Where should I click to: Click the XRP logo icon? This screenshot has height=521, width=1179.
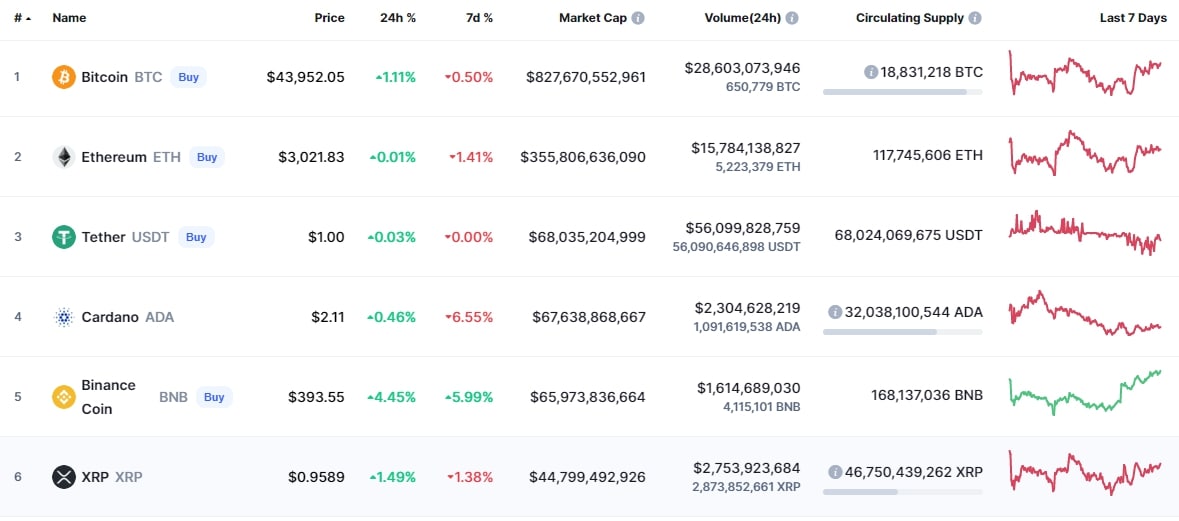coord(64,477)
